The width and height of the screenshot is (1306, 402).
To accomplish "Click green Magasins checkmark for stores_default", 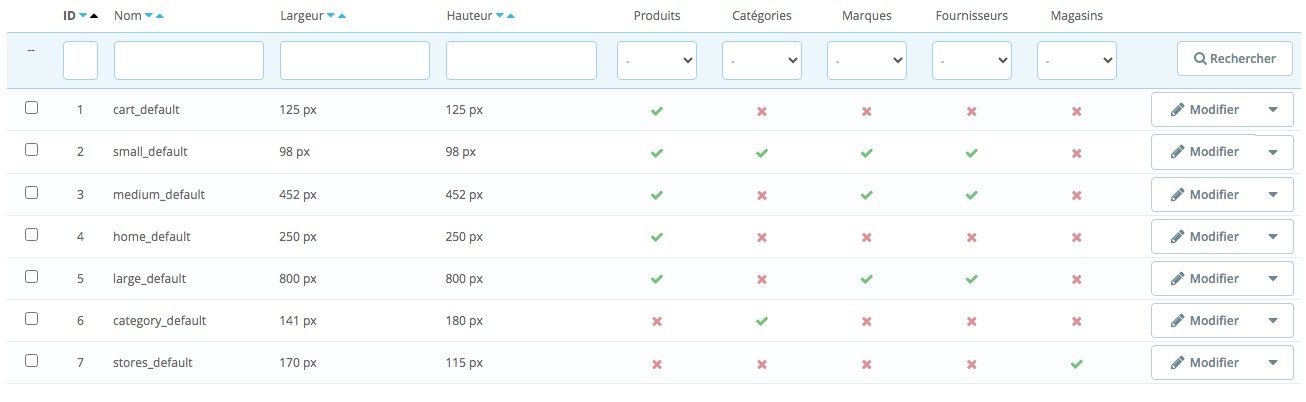I will pyautogui.click(x=1076, y=364).
